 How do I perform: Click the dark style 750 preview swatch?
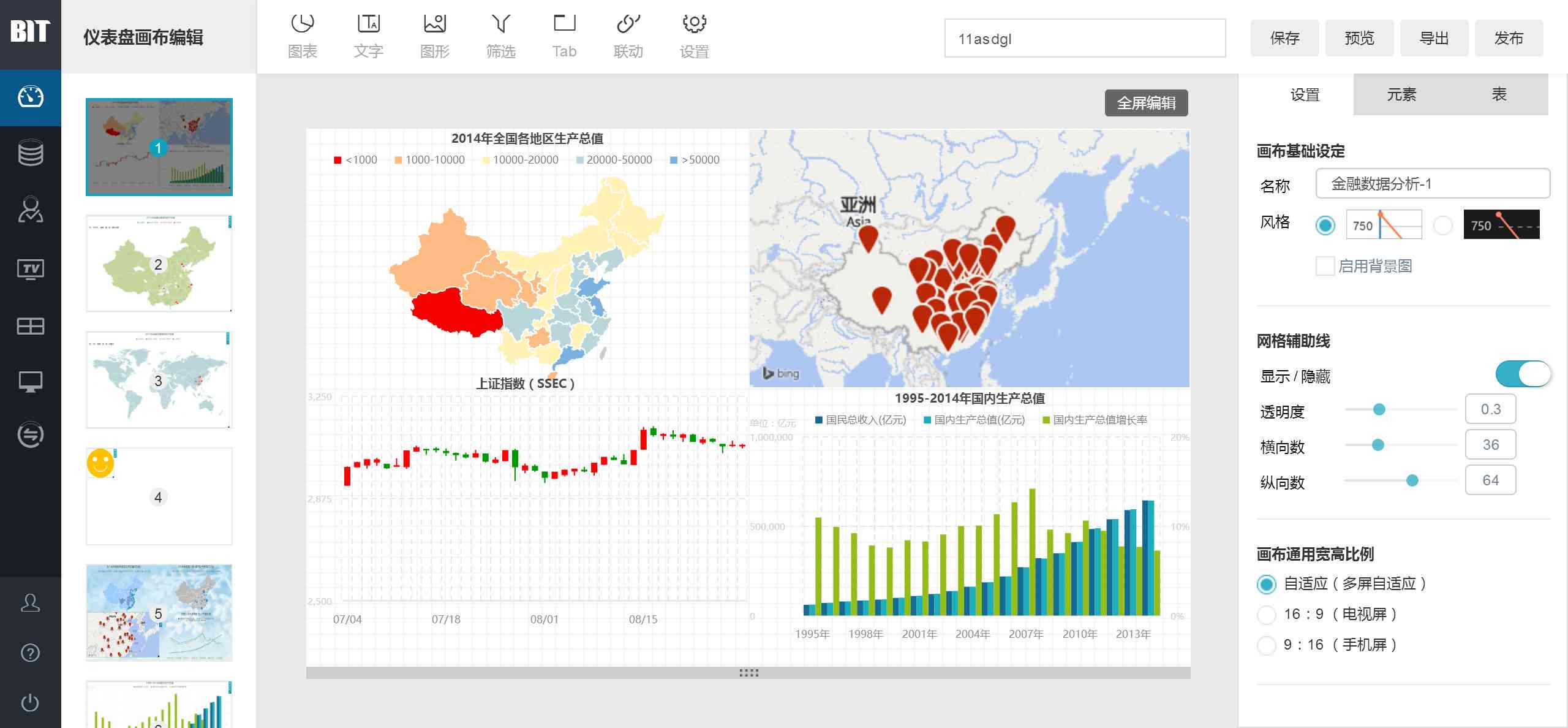click(x=1501, y=224)
